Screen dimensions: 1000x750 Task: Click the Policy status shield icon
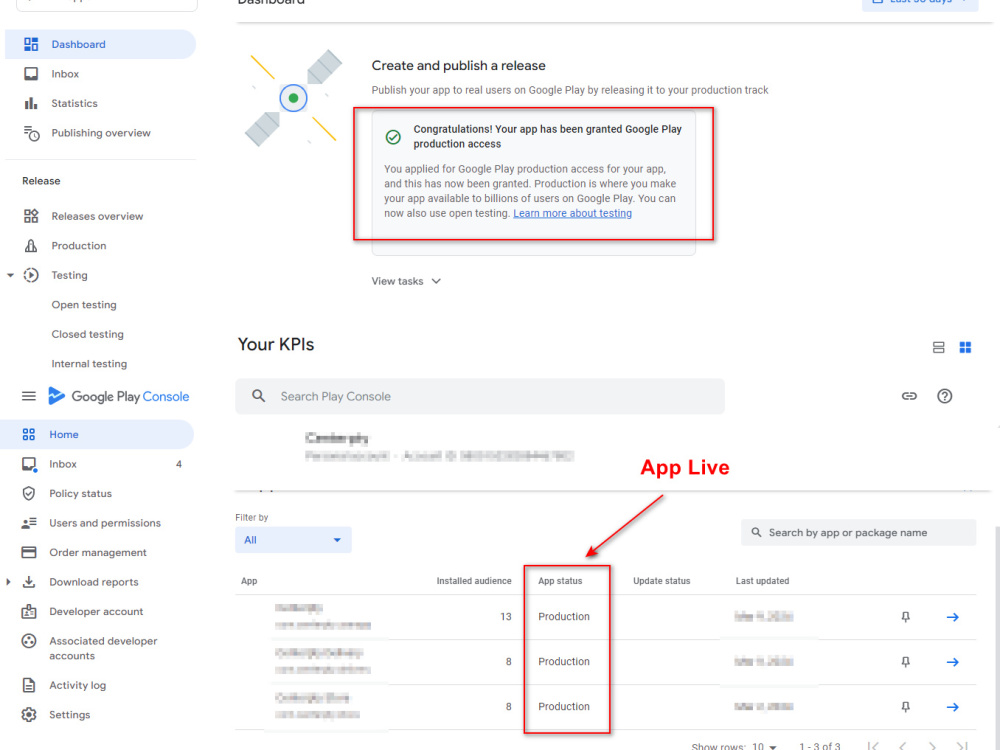[29, 494]
